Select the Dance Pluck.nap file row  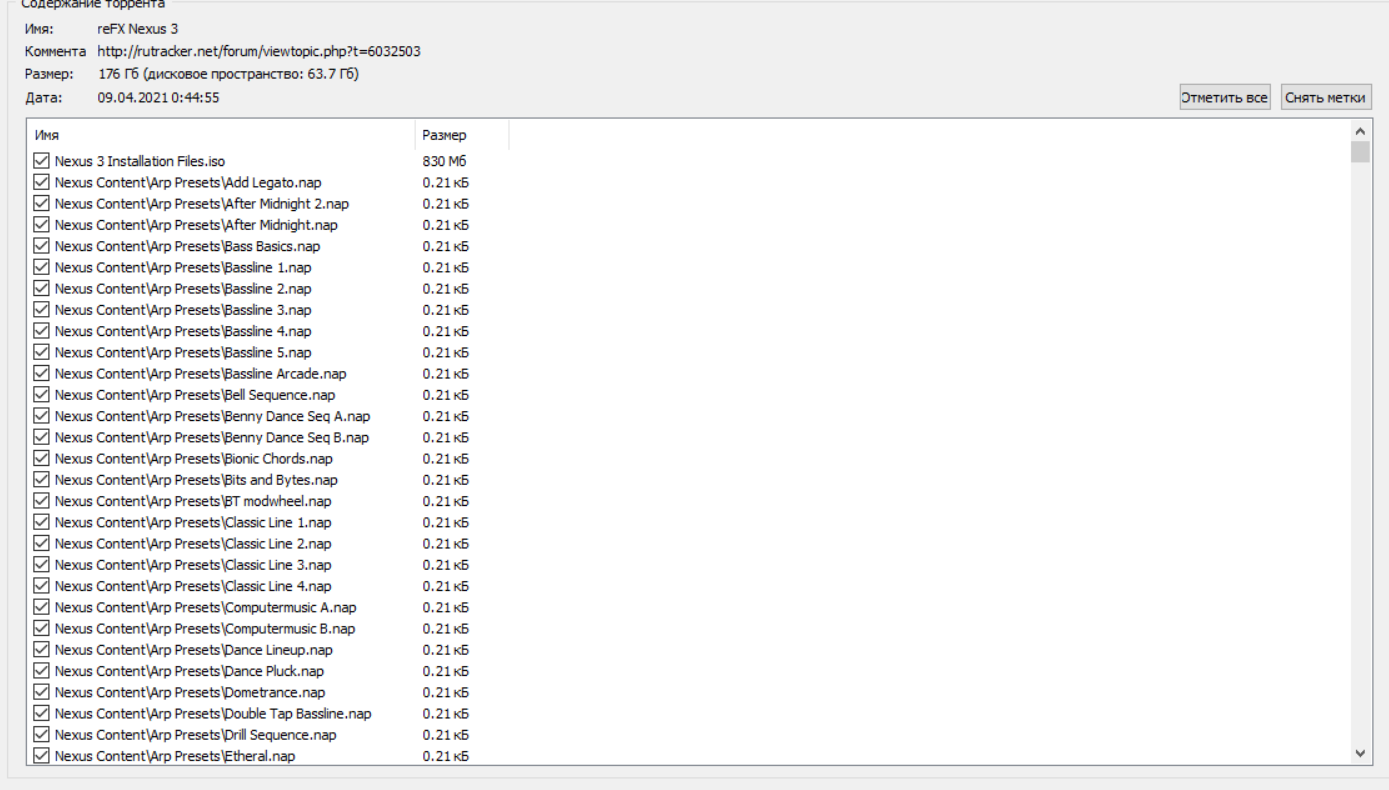[x=189, y=671]
